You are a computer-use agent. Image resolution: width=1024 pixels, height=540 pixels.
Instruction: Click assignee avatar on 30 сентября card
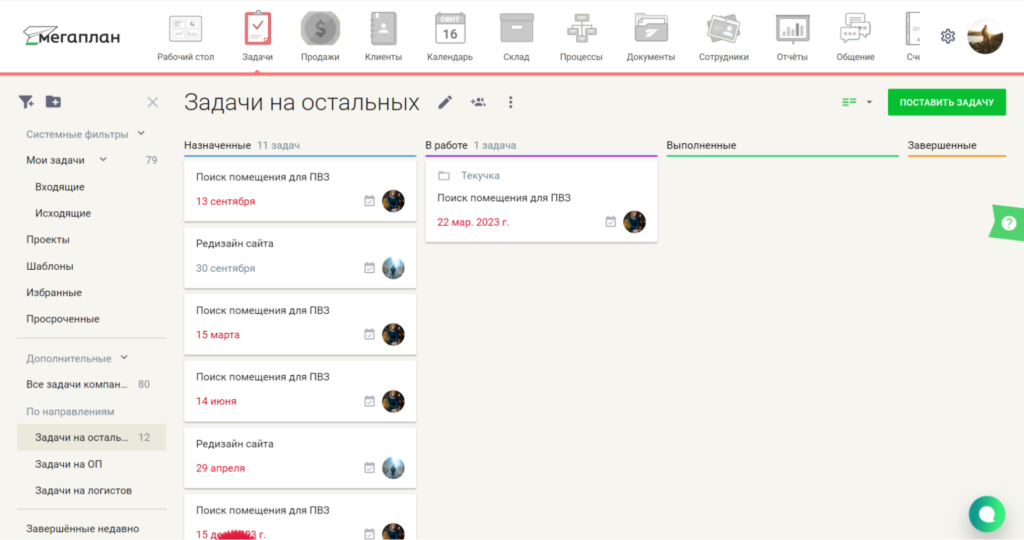pyautogui.click(x=393, y=268)
